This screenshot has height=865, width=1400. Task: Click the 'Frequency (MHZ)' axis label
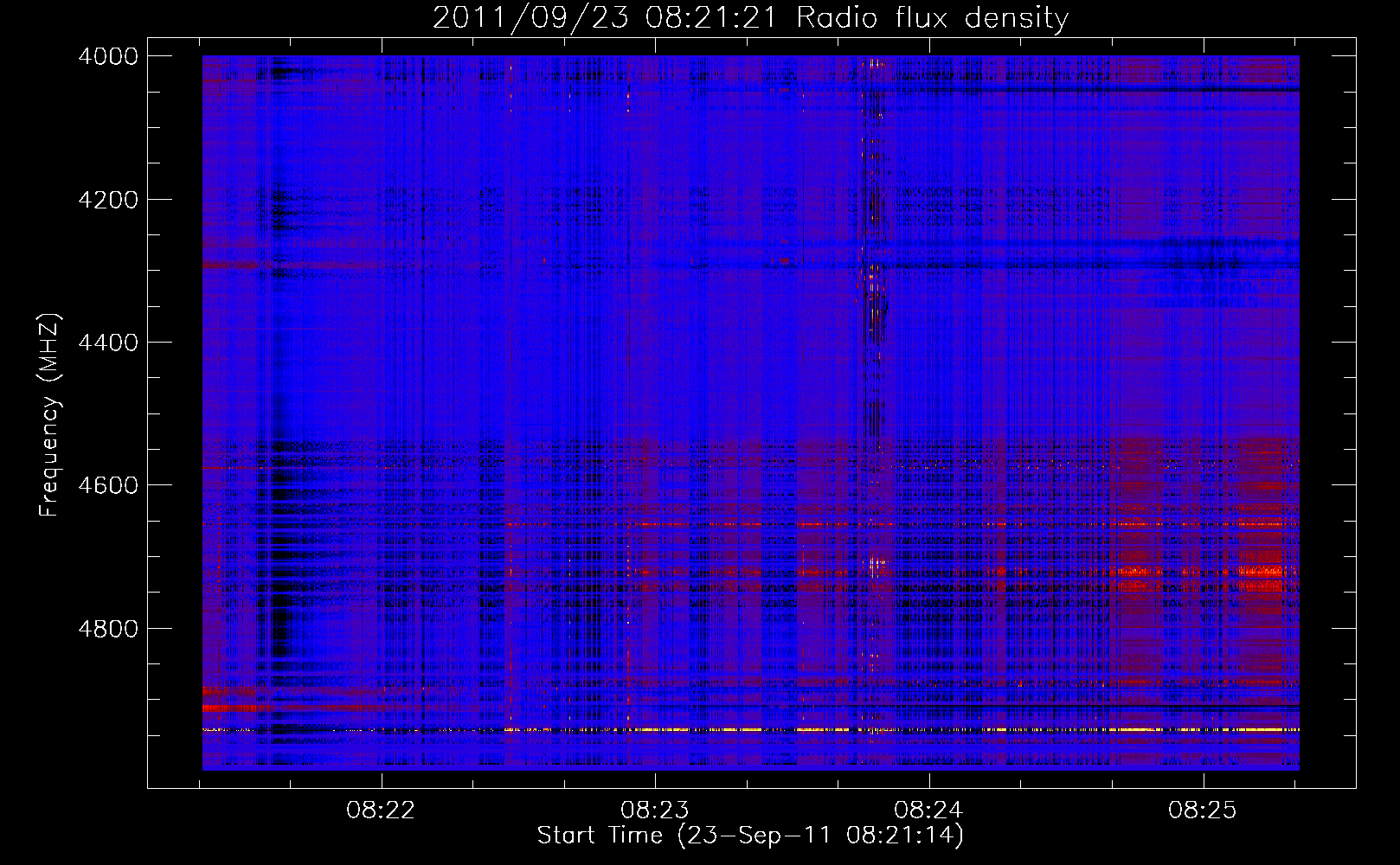pyautogui.click(x=49, y=416)
